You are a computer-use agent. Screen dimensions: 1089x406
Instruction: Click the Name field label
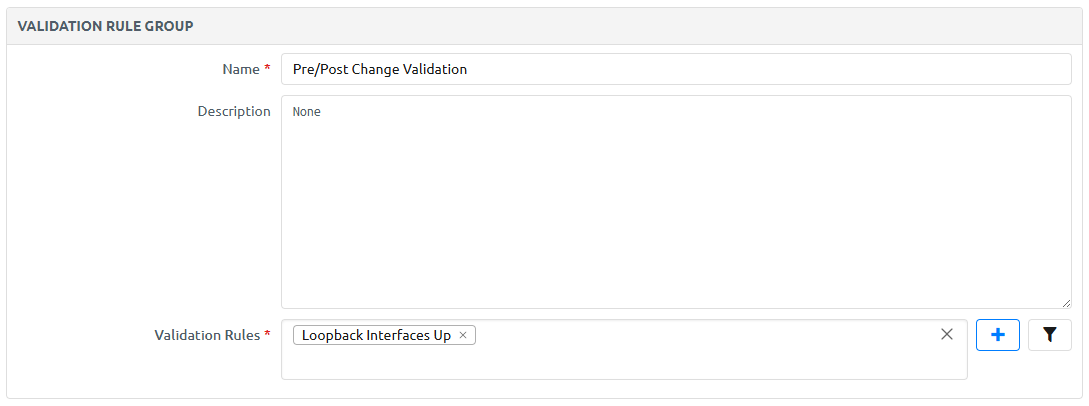(x=240, y=70)
